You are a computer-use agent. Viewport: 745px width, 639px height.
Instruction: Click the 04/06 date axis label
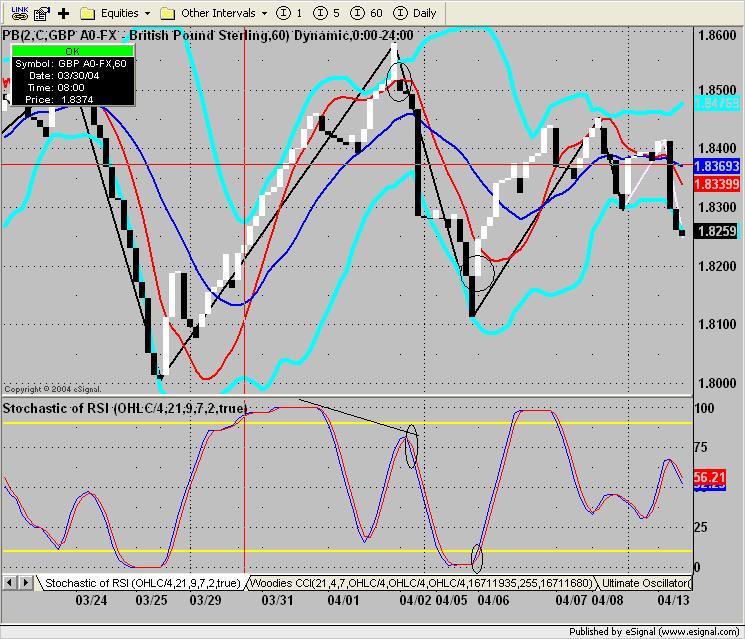[x=493, y=601]
